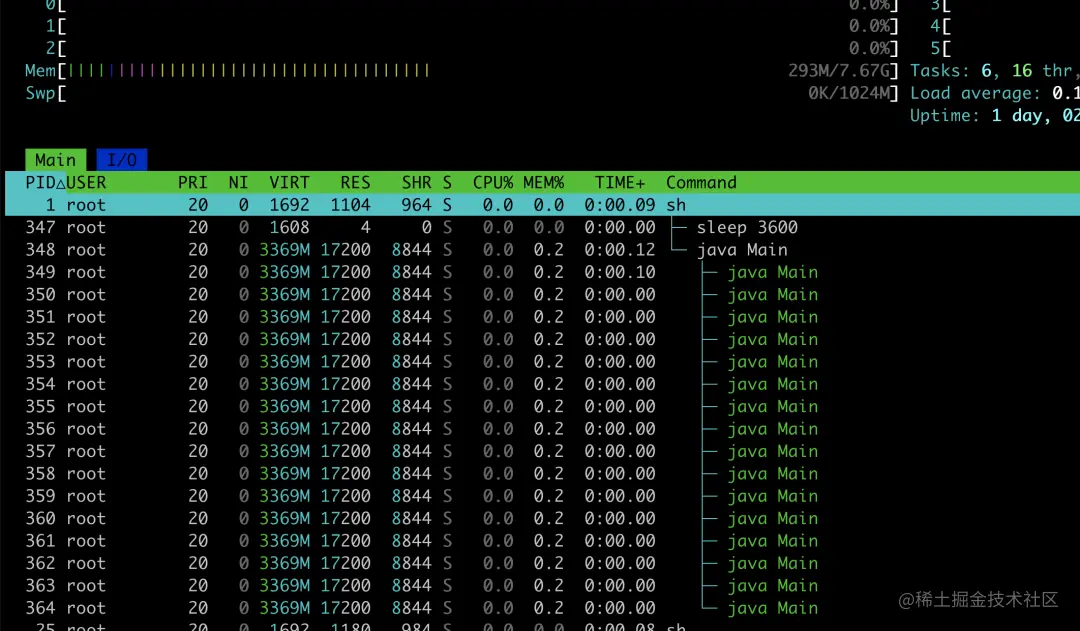Click the Load average text

coord(995,93)
